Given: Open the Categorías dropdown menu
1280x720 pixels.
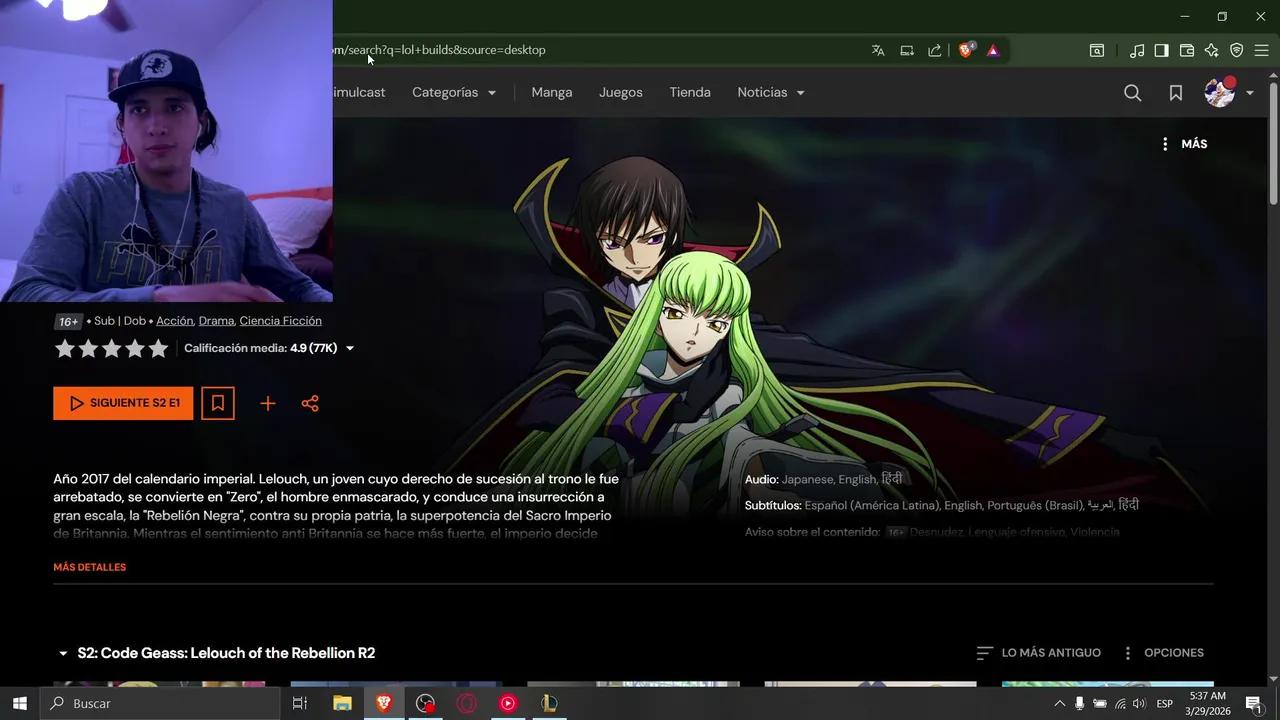Looking at the screenshot, I should pos(454,92).
